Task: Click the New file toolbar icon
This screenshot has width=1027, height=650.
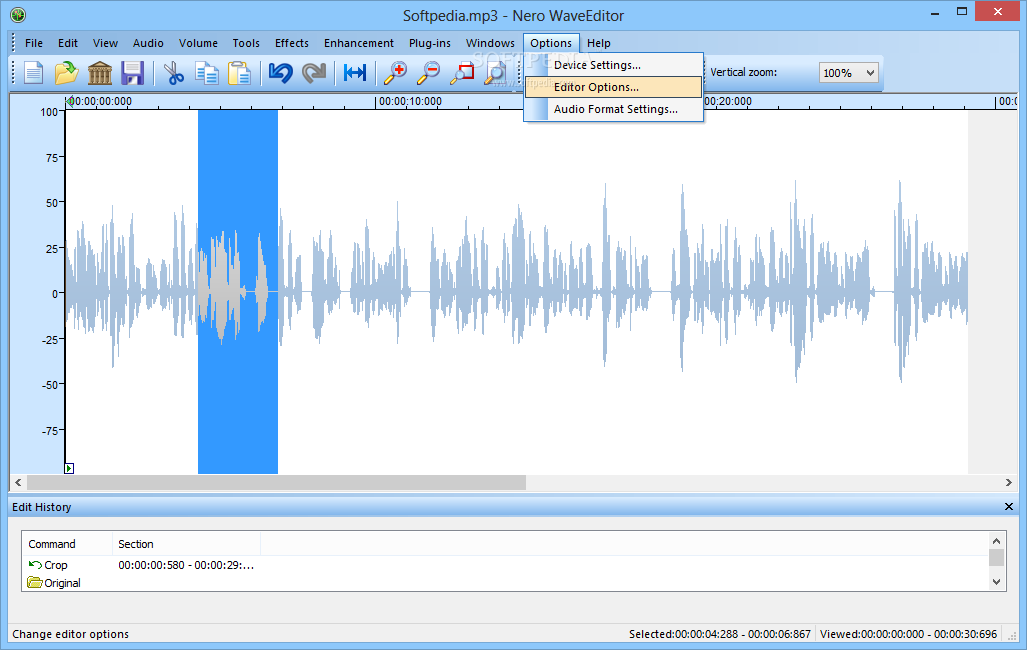Action: click(33, 73)
